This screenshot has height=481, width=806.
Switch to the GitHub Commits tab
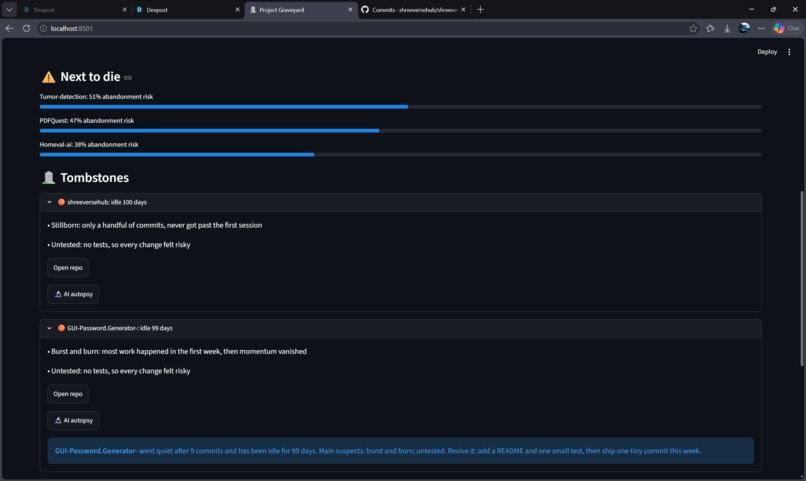(x=413, y=9)
